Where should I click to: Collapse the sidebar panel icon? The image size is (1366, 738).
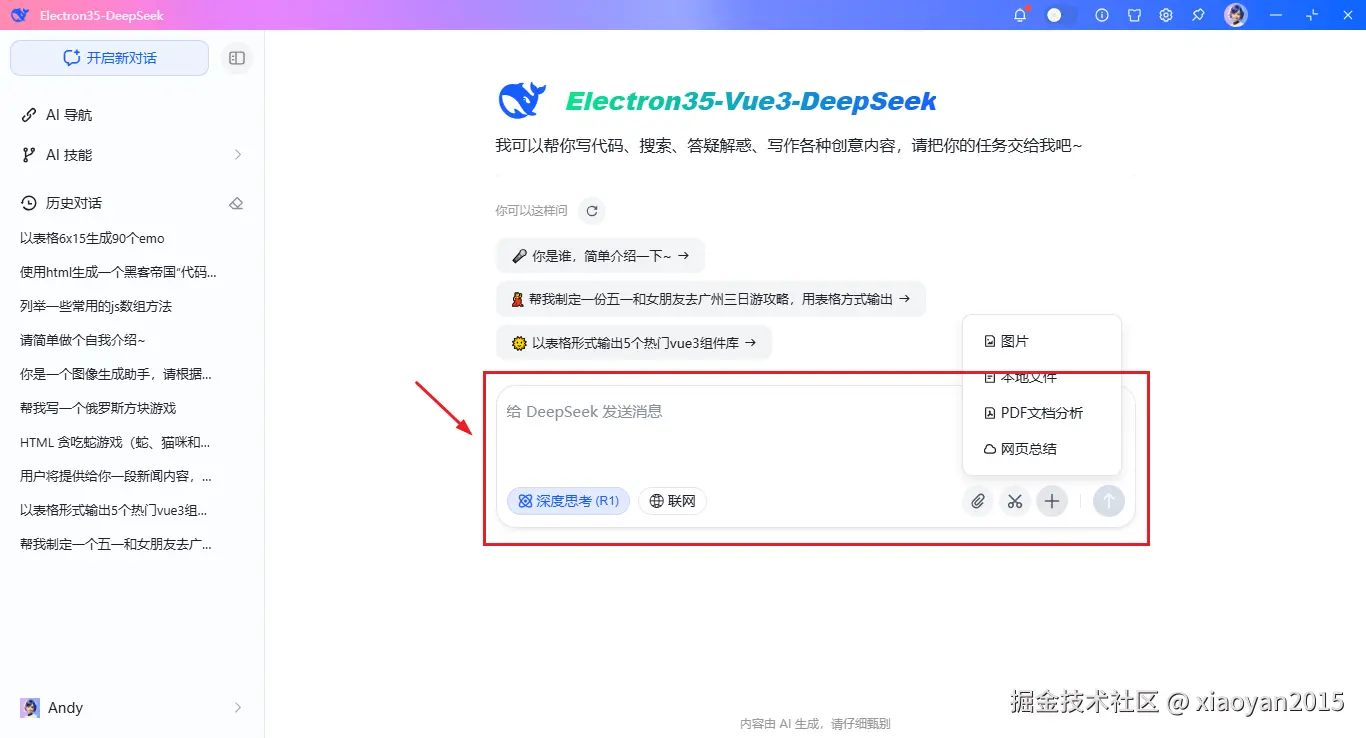tap(237, 58)
